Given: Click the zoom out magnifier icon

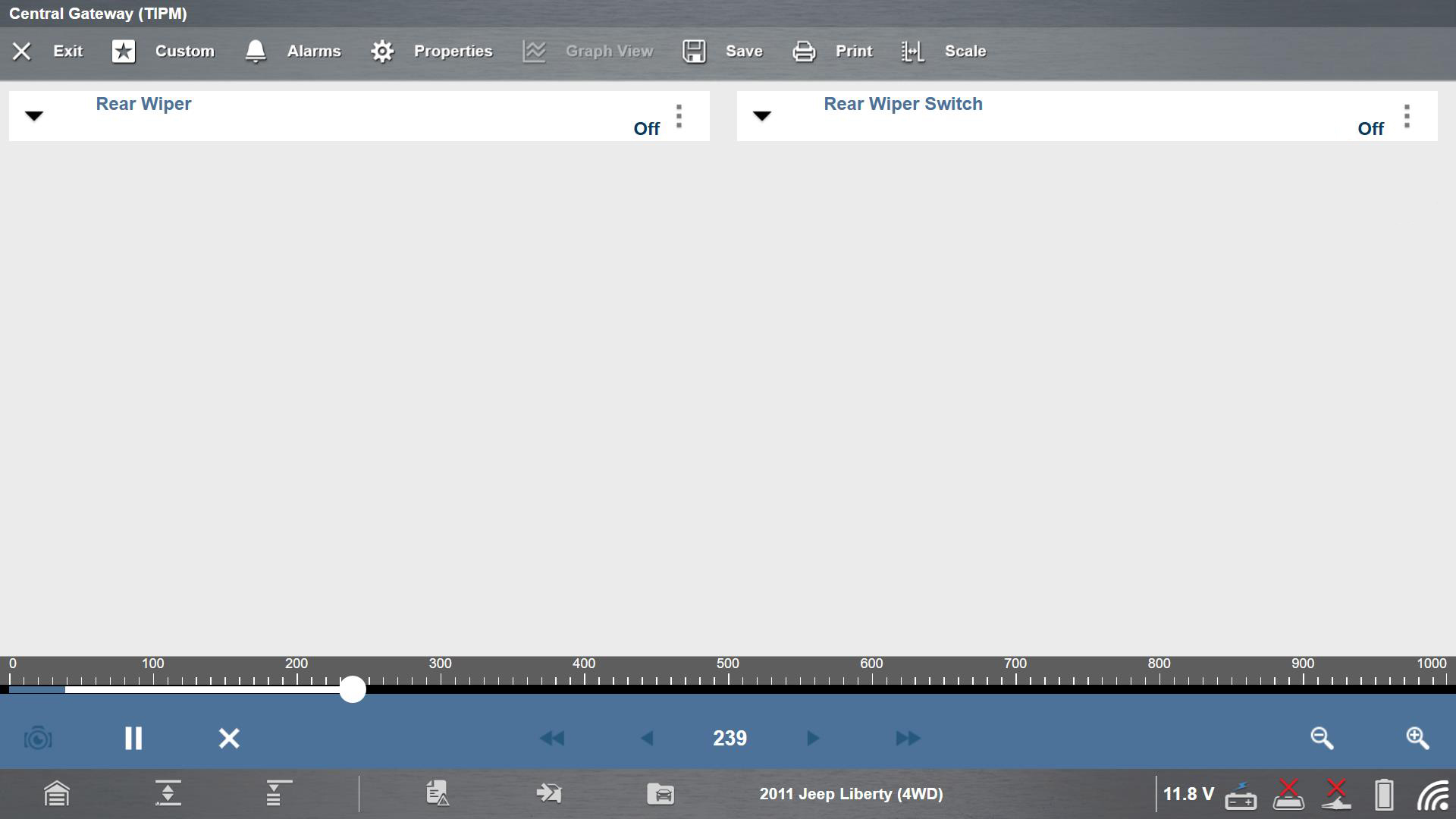Looking at the screenshot, I should pyautogui.click(x=1322, y=738).
